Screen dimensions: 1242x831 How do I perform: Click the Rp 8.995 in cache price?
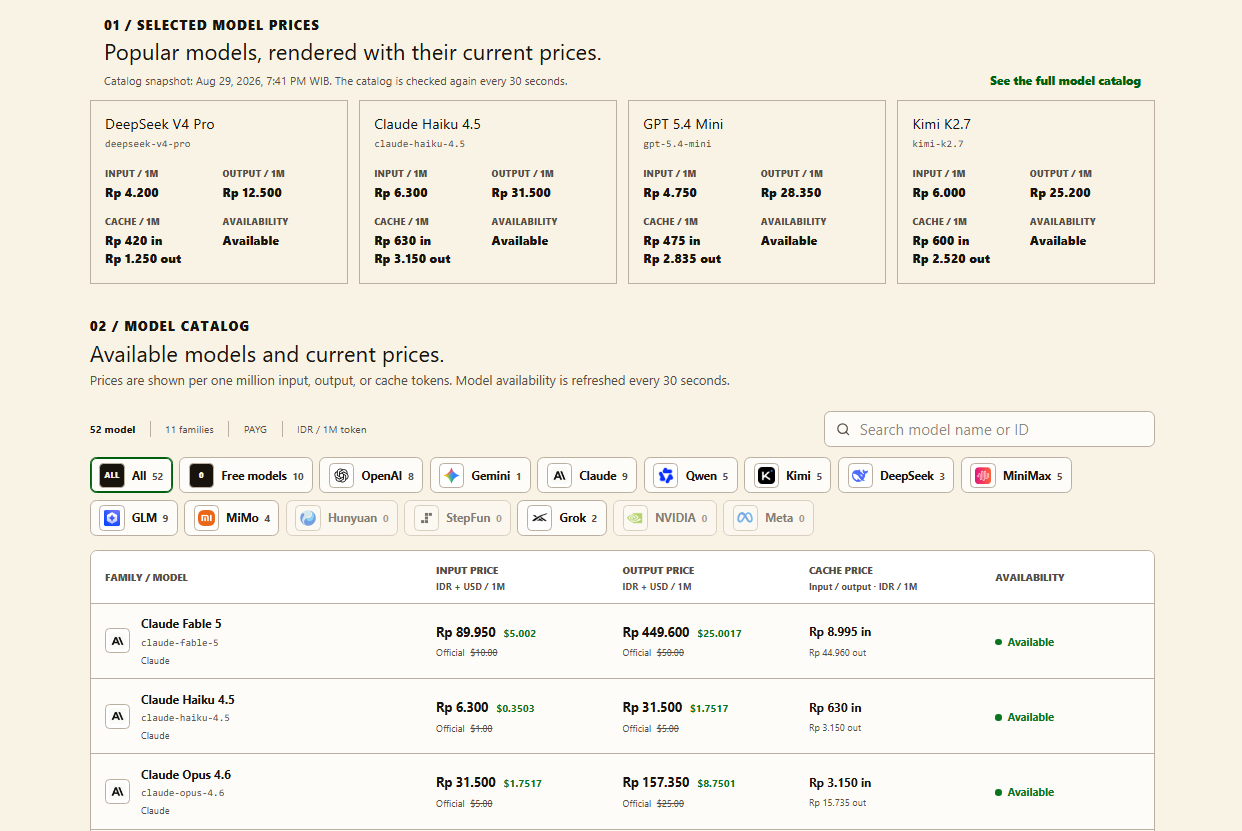tap(840, 632)
